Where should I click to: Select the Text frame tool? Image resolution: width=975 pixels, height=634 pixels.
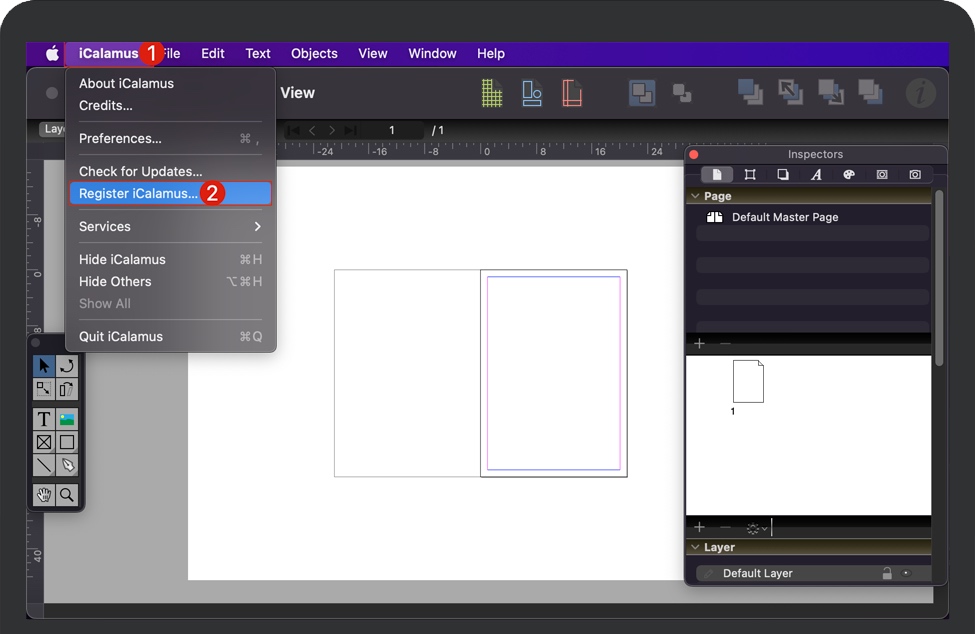click(x=44, y=420)
